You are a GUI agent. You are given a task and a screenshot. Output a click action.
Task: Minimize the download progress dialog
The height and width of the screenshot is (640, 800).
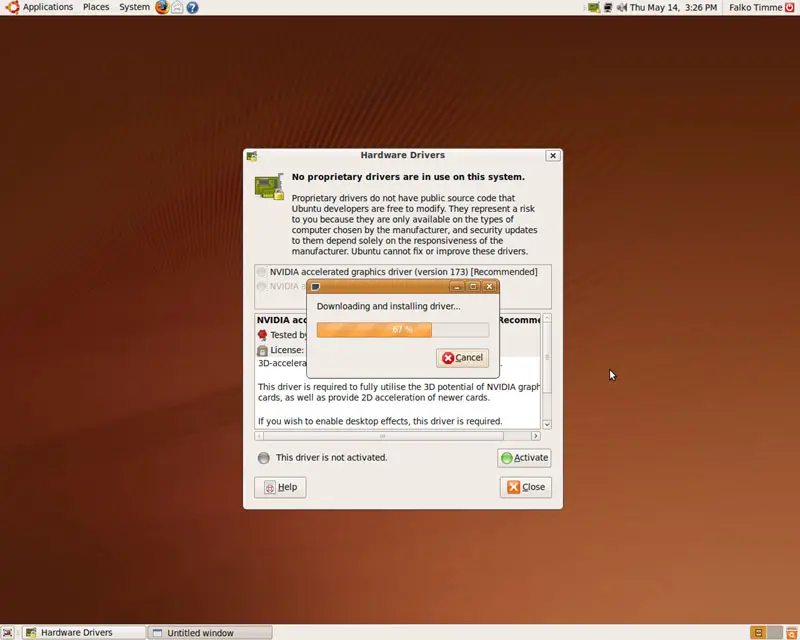pos(457,286)
